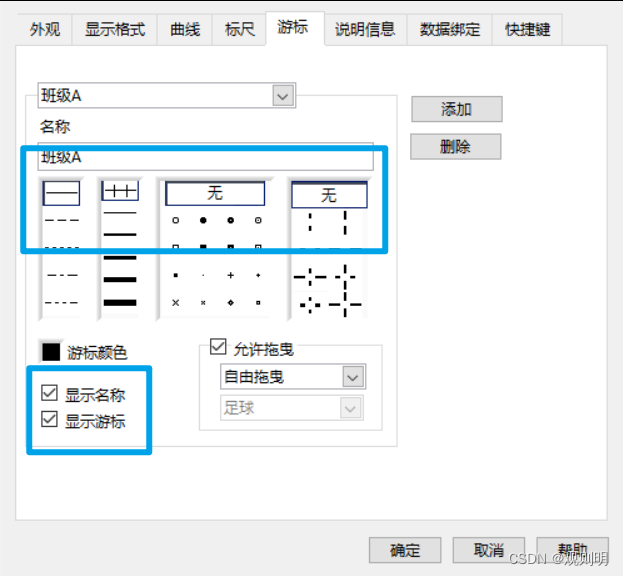This screenshot has height=576, width=623.
Task: Uncheck the 允许拖曳 checkbox
Action: [218, 346]
